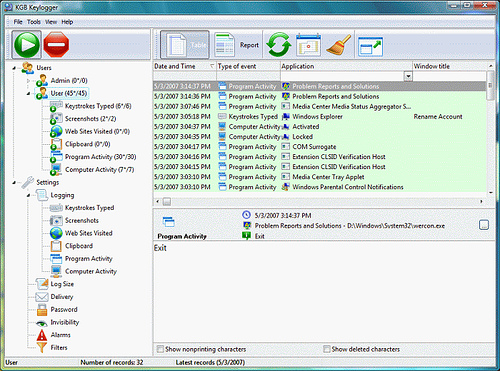This screenshot has width=500, height=371.
Task: Enable Show deleted characters checkbox
Action: tap(327, 349)
